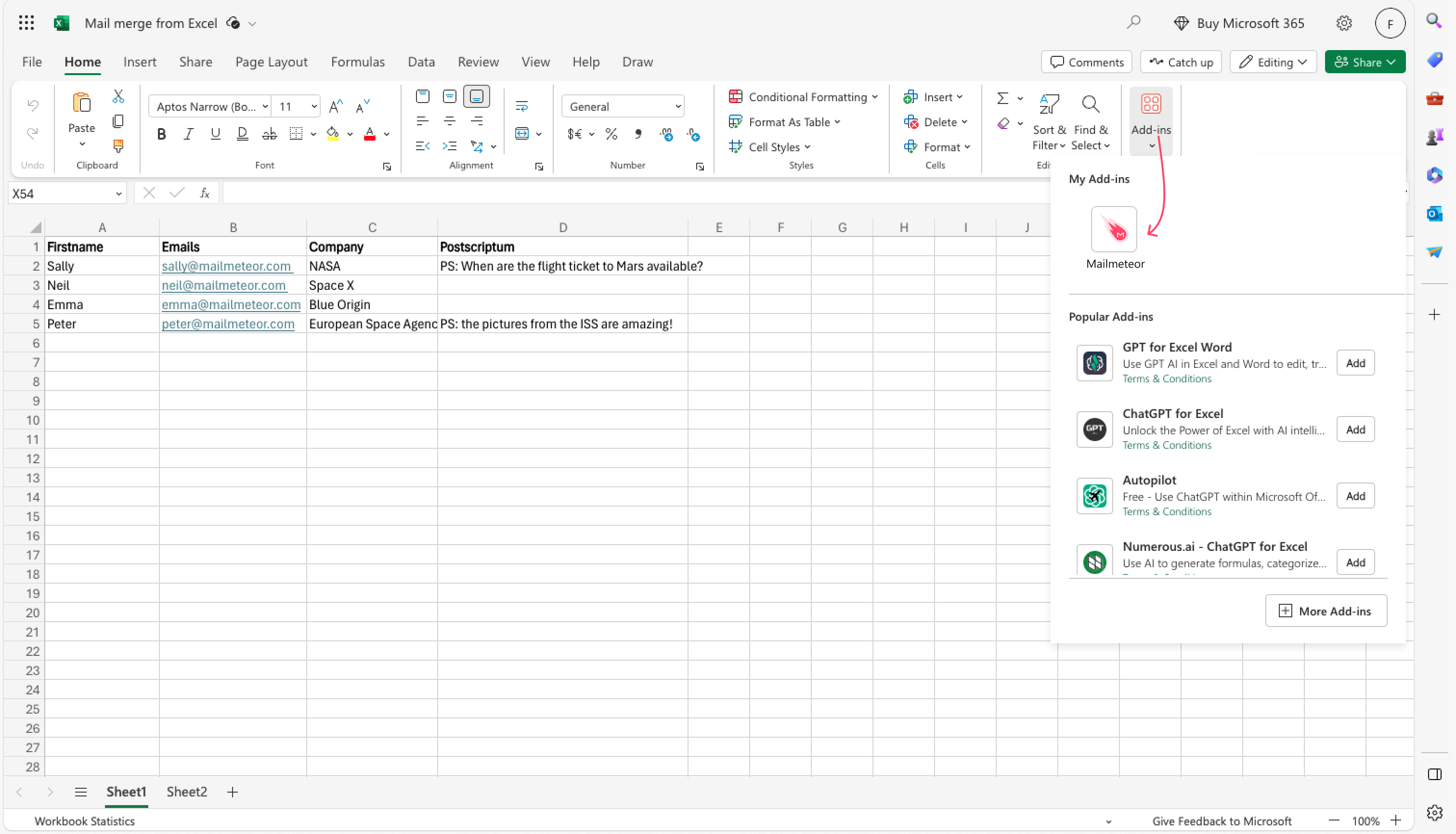This screenshot has height=834, width=1456.
Task: Click the Undo arrow icon
Action: [33, 105]
